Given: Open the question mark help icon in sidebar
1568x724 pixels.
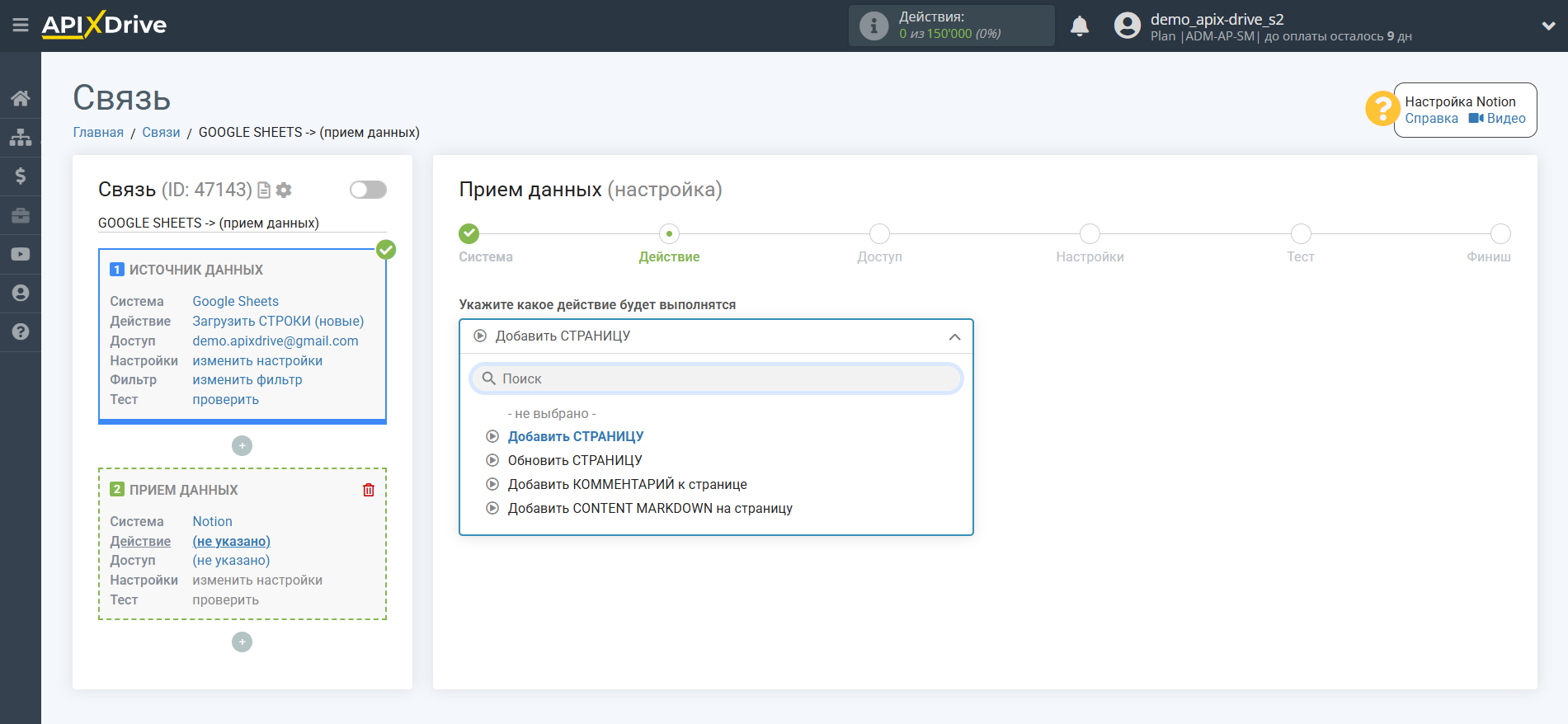Looking at the screenshot, I should (21, 331).
